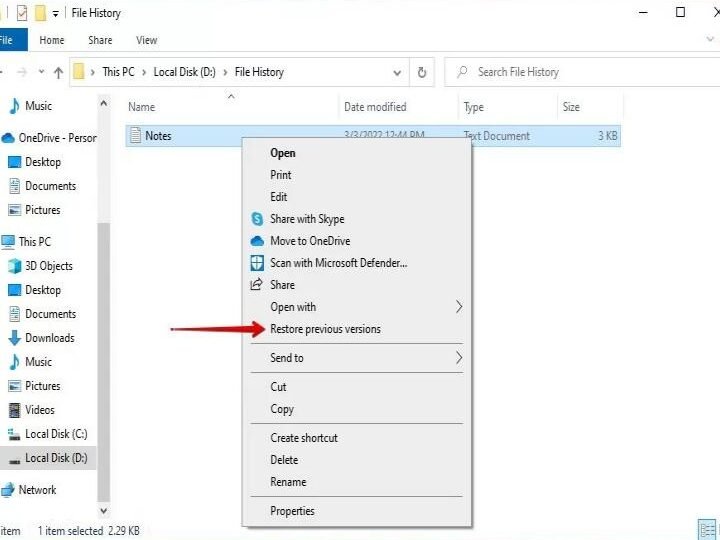Choose Restore previous versions
Image resolution: width=720 pixels, height=540 pixels.
tap(357, 329)
